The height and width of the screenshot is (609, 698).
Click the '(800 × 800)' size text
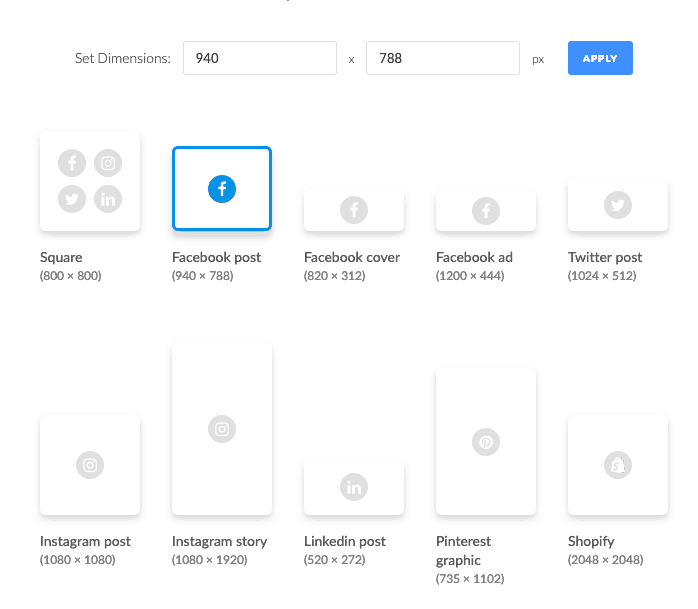click(x=71, y=276)
